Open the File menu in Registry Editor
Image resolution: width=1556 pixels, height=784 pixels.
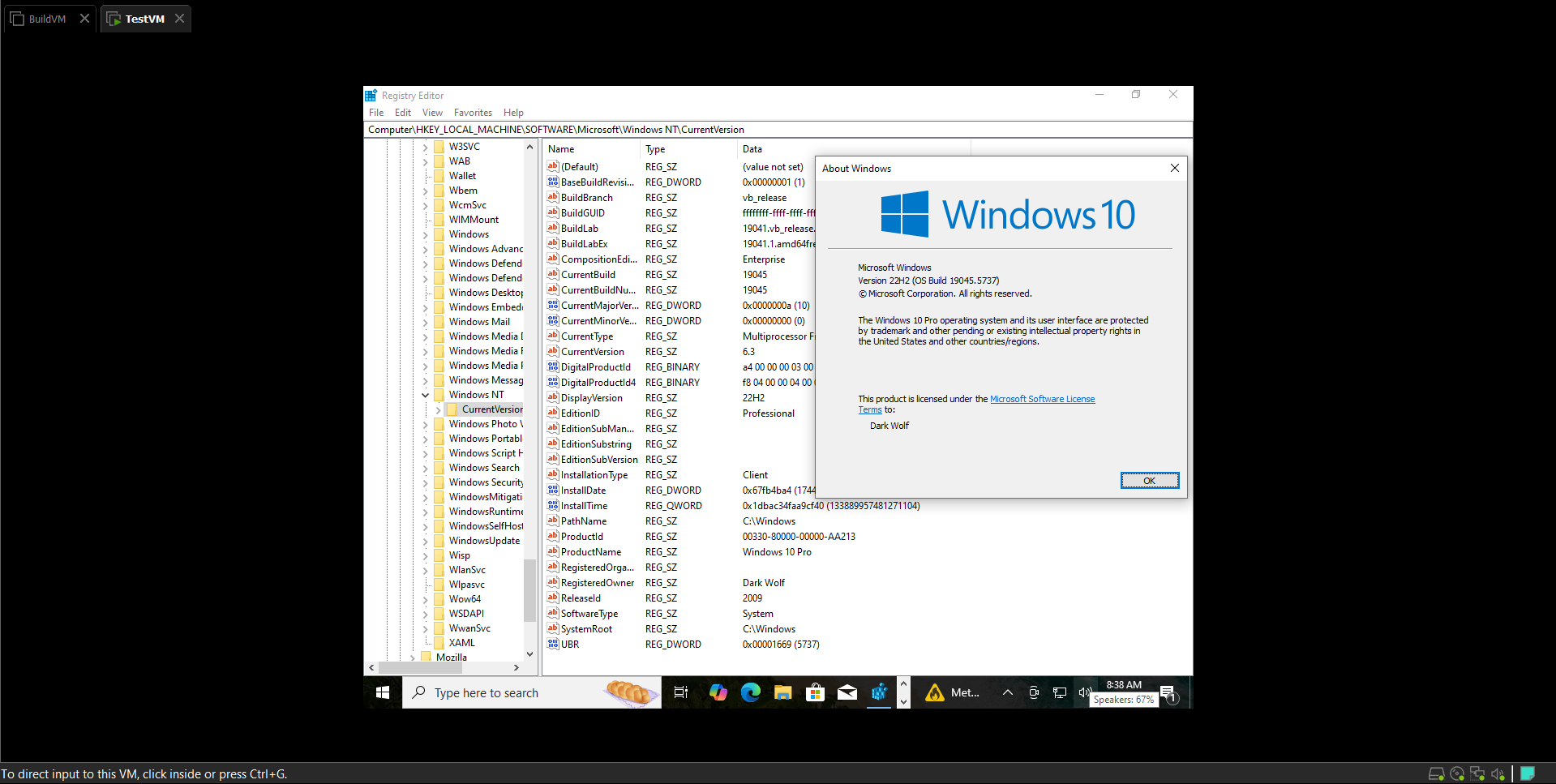[x=376, y=113]
